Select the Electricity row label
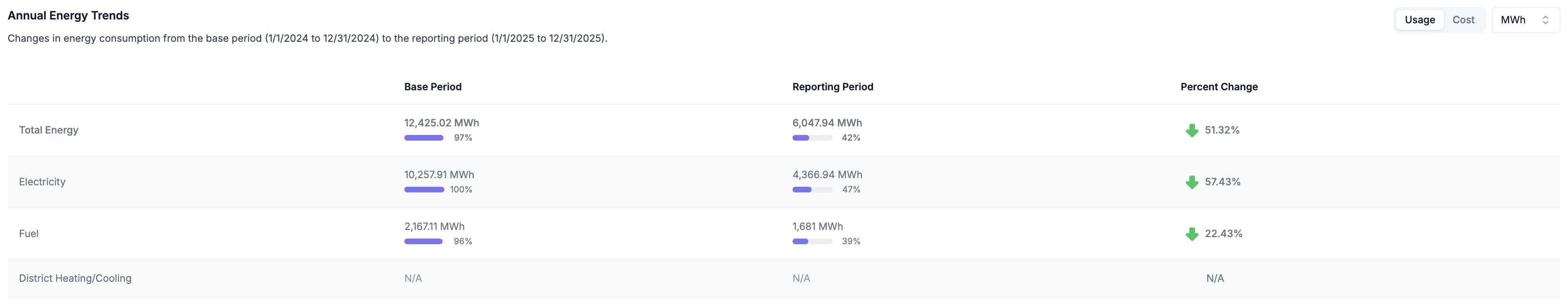The width and height of the screenshot is (1568, 306). click(42, 182)
